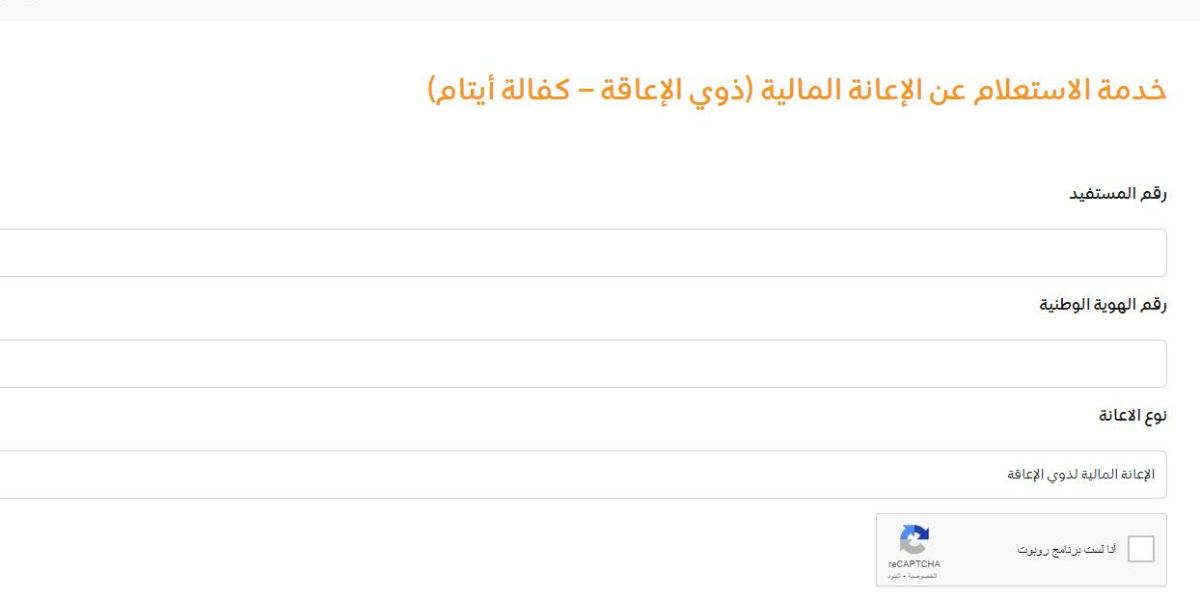Click the "نوع الاعانة" field label
The height and width of the screenshot is (600, 1200).
1133,415
